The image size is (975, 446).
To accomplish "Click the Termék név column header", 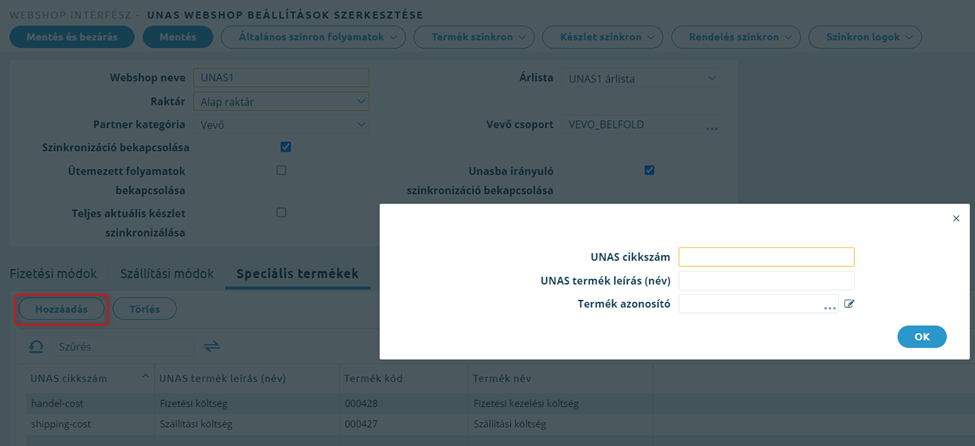I will coord(560,378).
